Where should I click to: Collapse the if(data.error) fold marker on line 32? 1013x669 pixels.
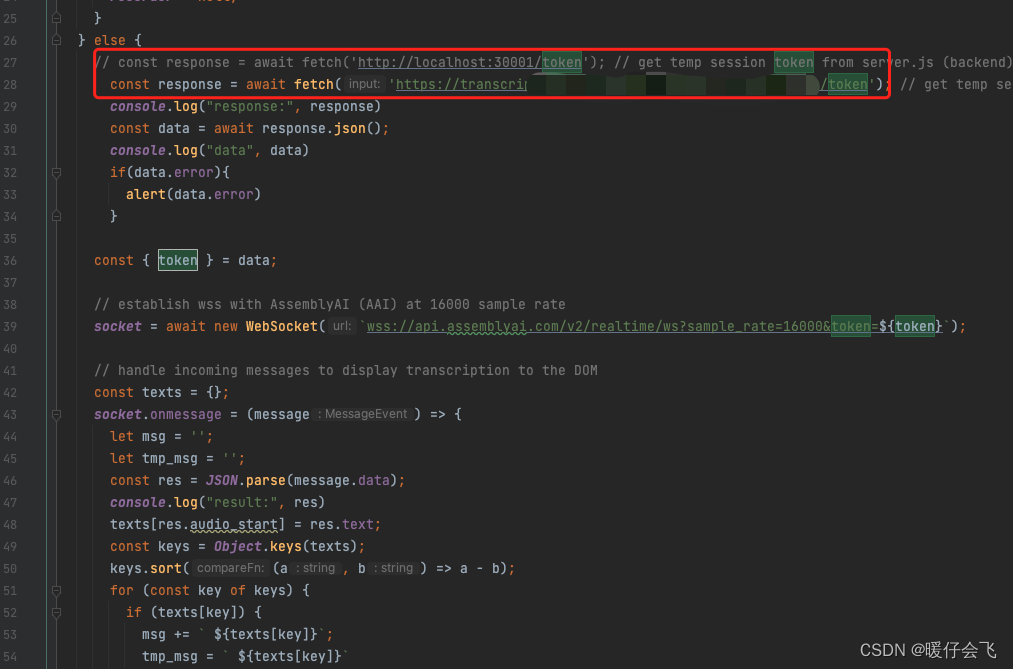pos(56,172)
